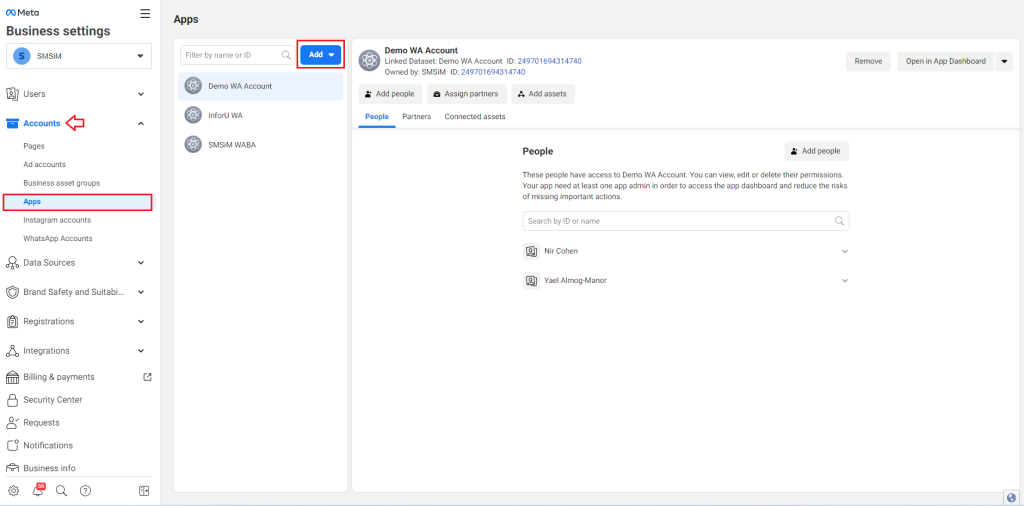The image size is (1024, 506).
Task: Click the Remove button
Action: click(869, 61)
